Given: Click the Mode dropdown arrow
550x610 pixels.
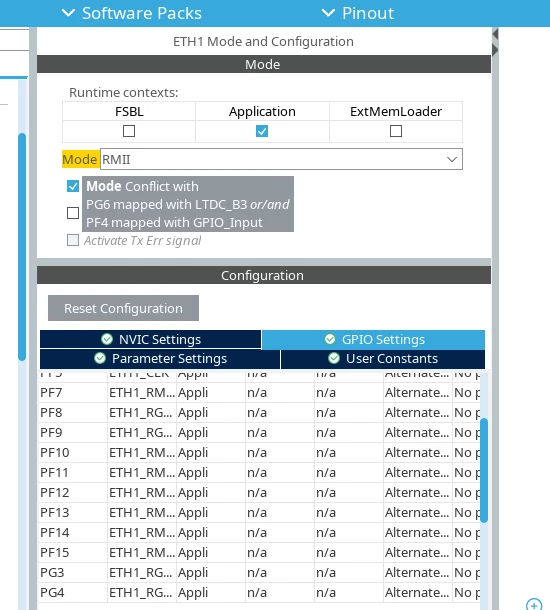Looking at the screenshot, I should pyautogui.click(x=452, y=159).
